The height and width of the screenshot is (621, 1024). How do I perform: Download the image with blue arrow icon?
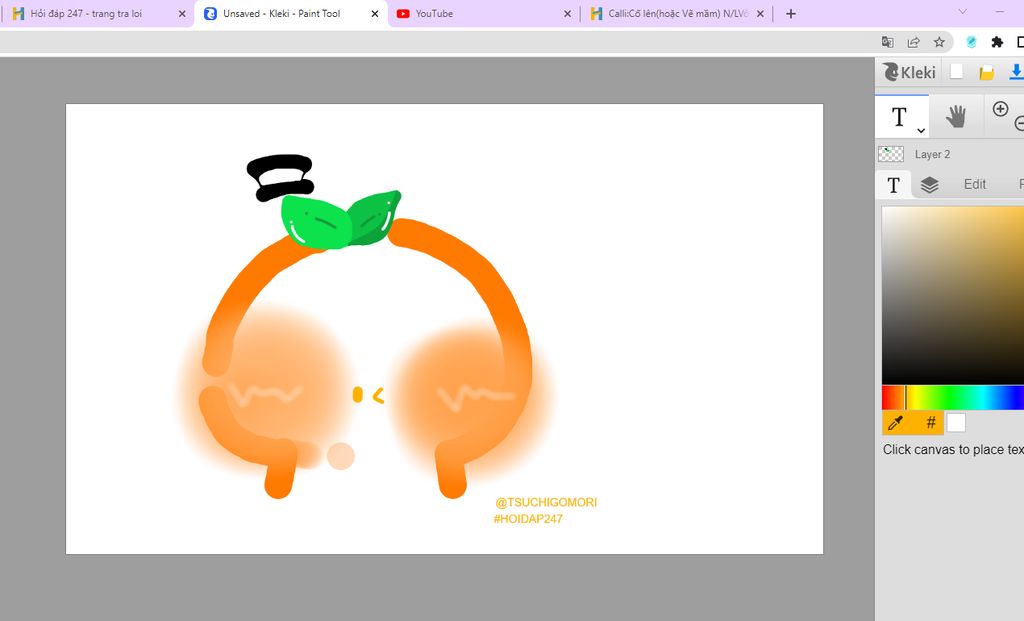pos(1016,72)
